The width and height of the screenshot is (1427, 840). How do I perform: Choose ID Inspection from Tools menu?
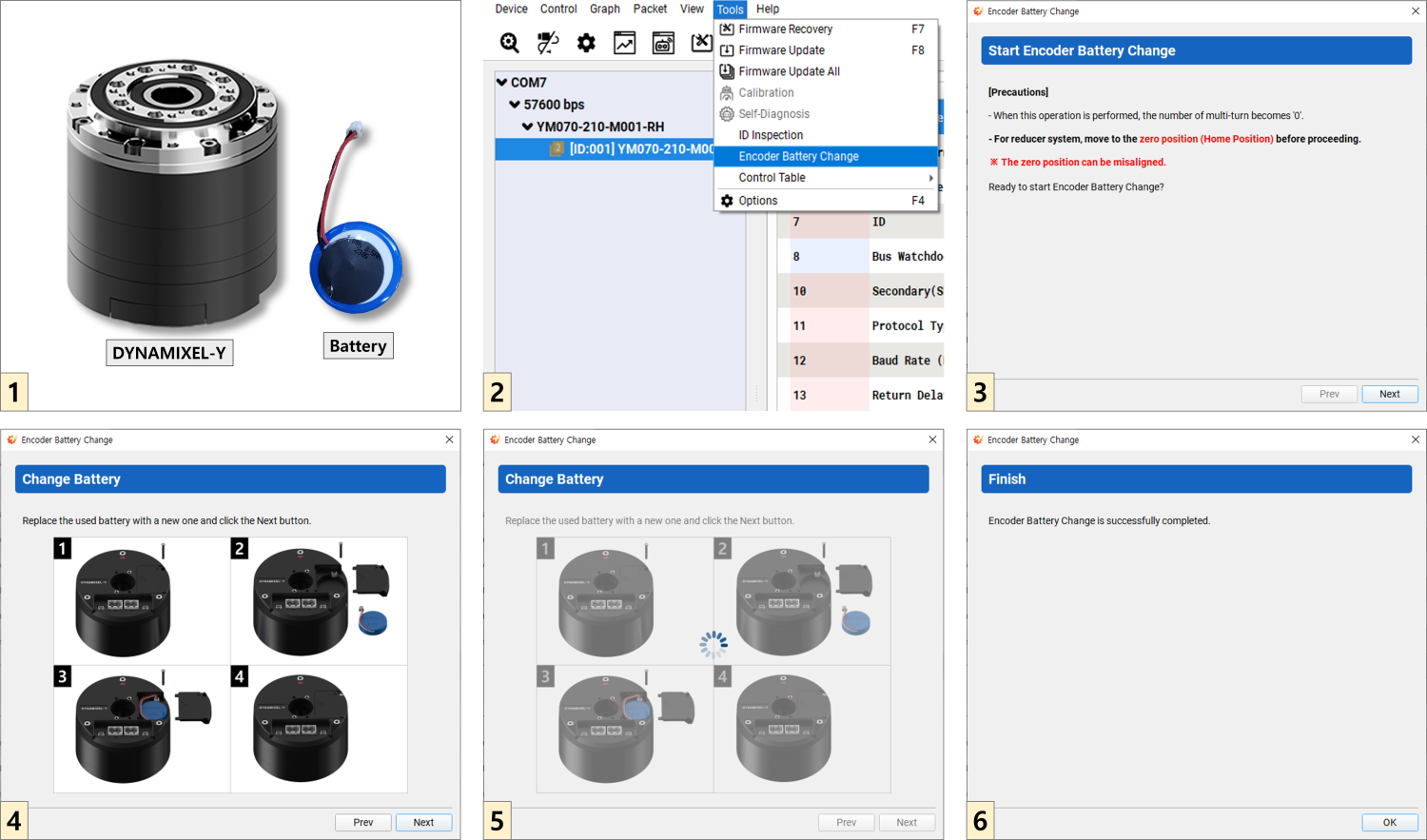826,135
